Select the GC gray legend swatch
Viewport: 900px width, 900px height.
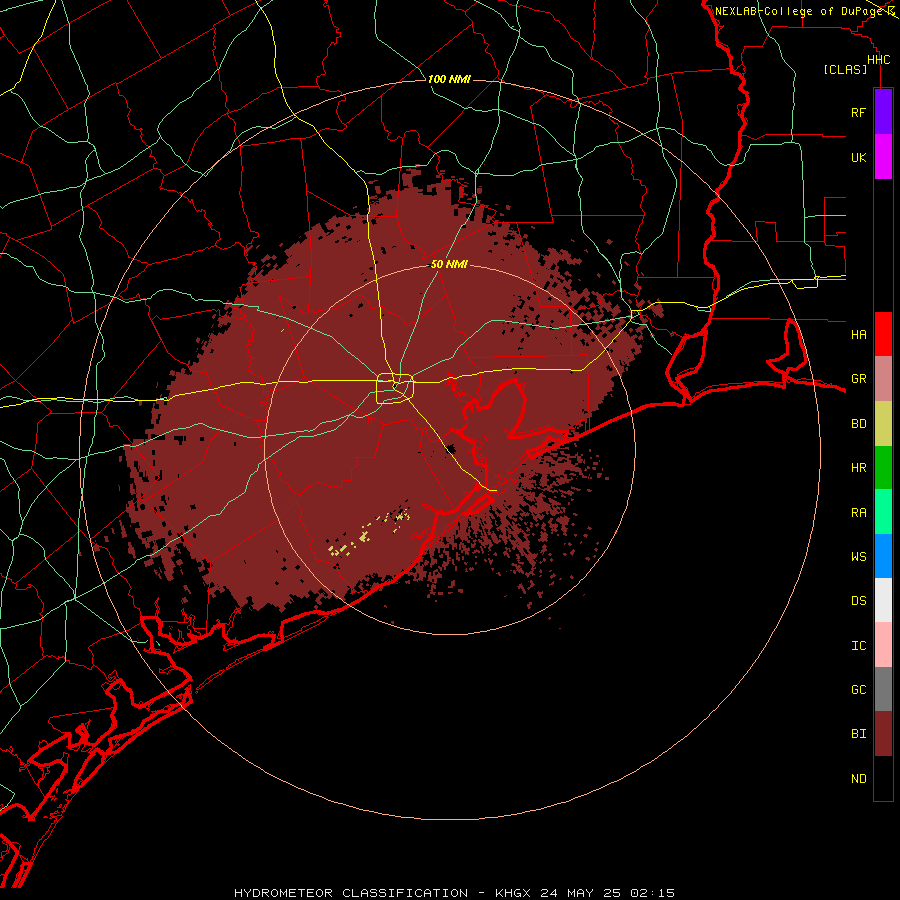coord(883,689)
